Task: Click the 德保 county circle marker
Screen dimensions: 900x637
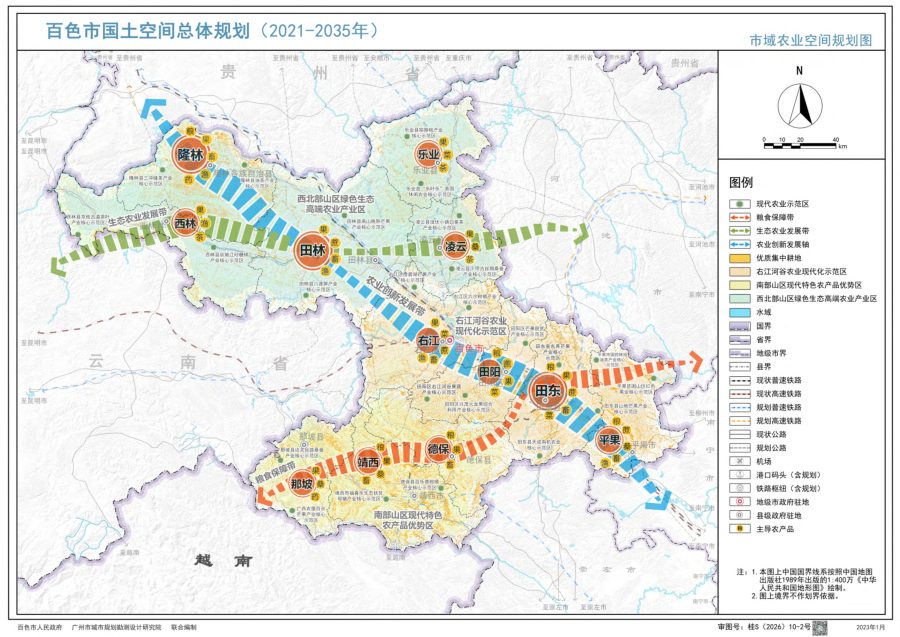Action: (439, 449)
